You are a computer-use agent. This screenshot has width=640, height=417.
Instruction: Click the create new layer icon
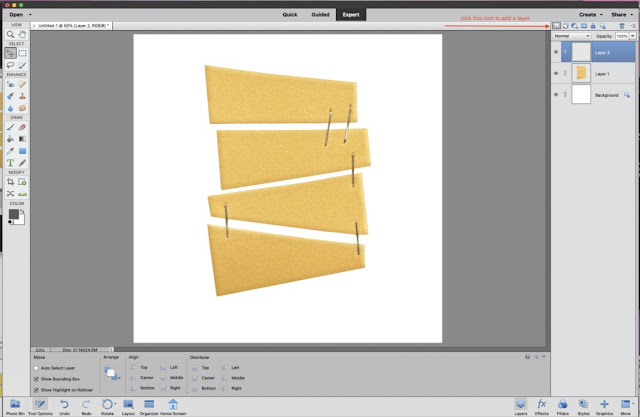[556, 26]
